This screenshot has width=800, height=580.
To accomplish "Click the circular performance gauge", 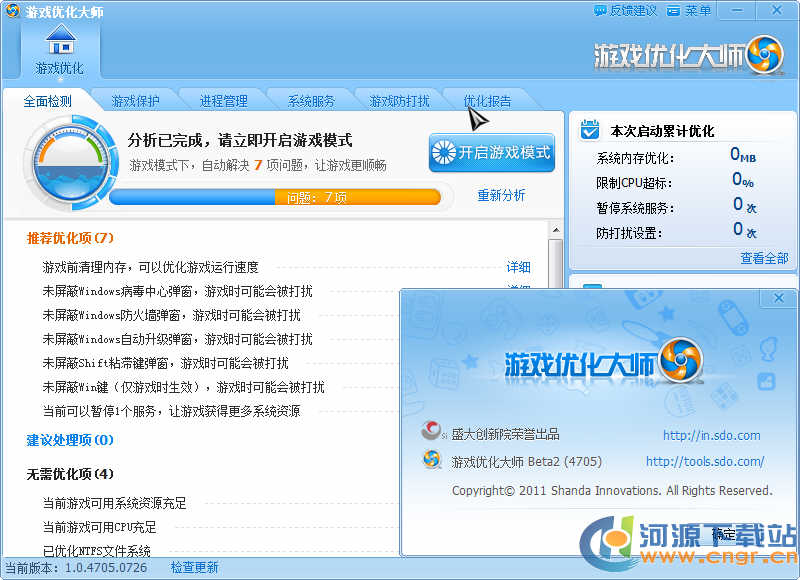I will pyautogui.click(x=71, y=162).
